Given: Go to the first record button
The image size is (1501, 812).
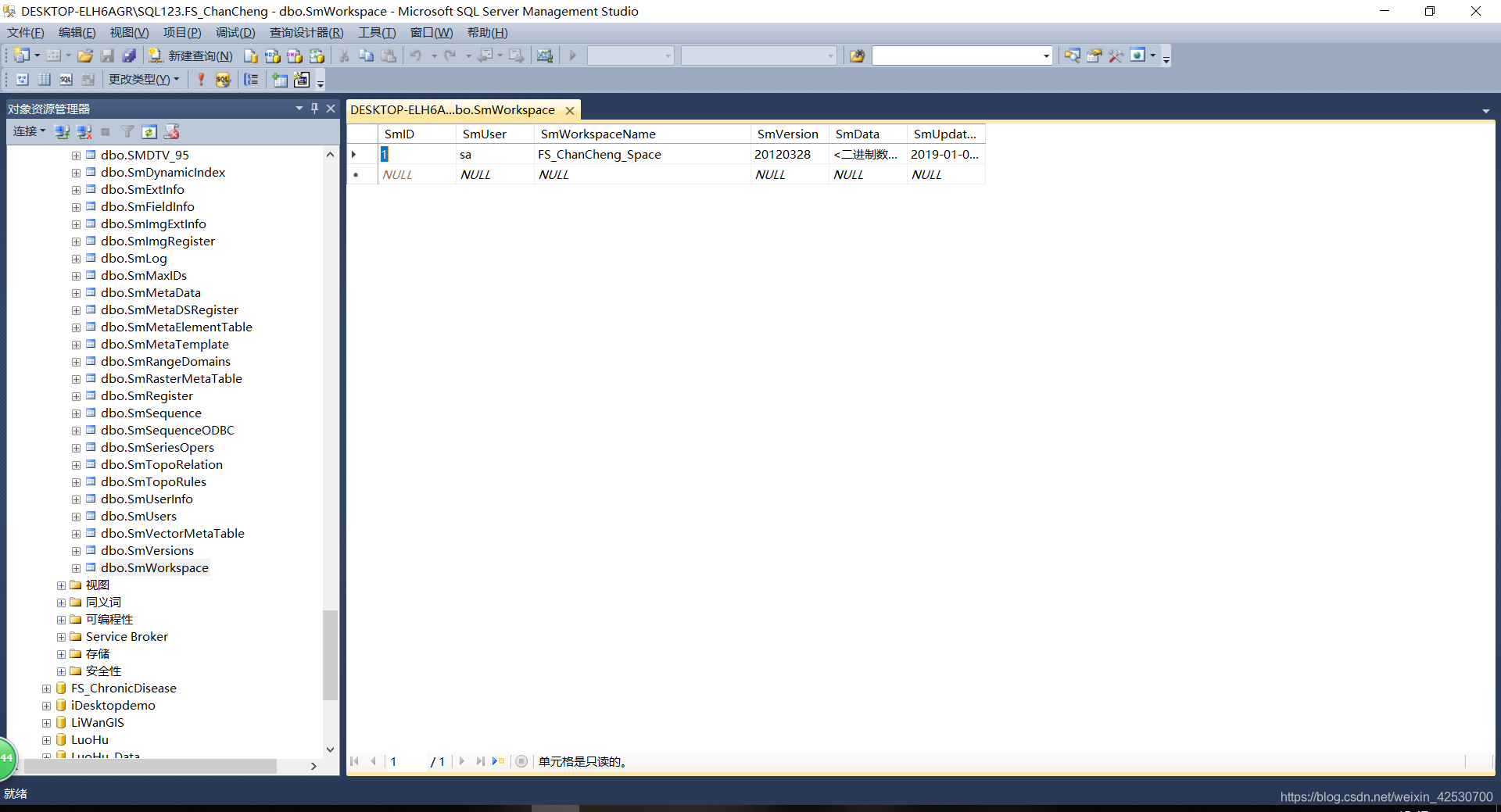Looking at the screenshot, I should [x=355, y=761].
